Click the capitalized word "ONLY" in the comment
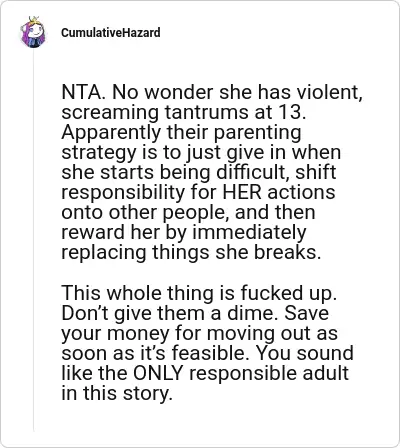This screenshot has width=400, height=448. (x=159, y=373)
